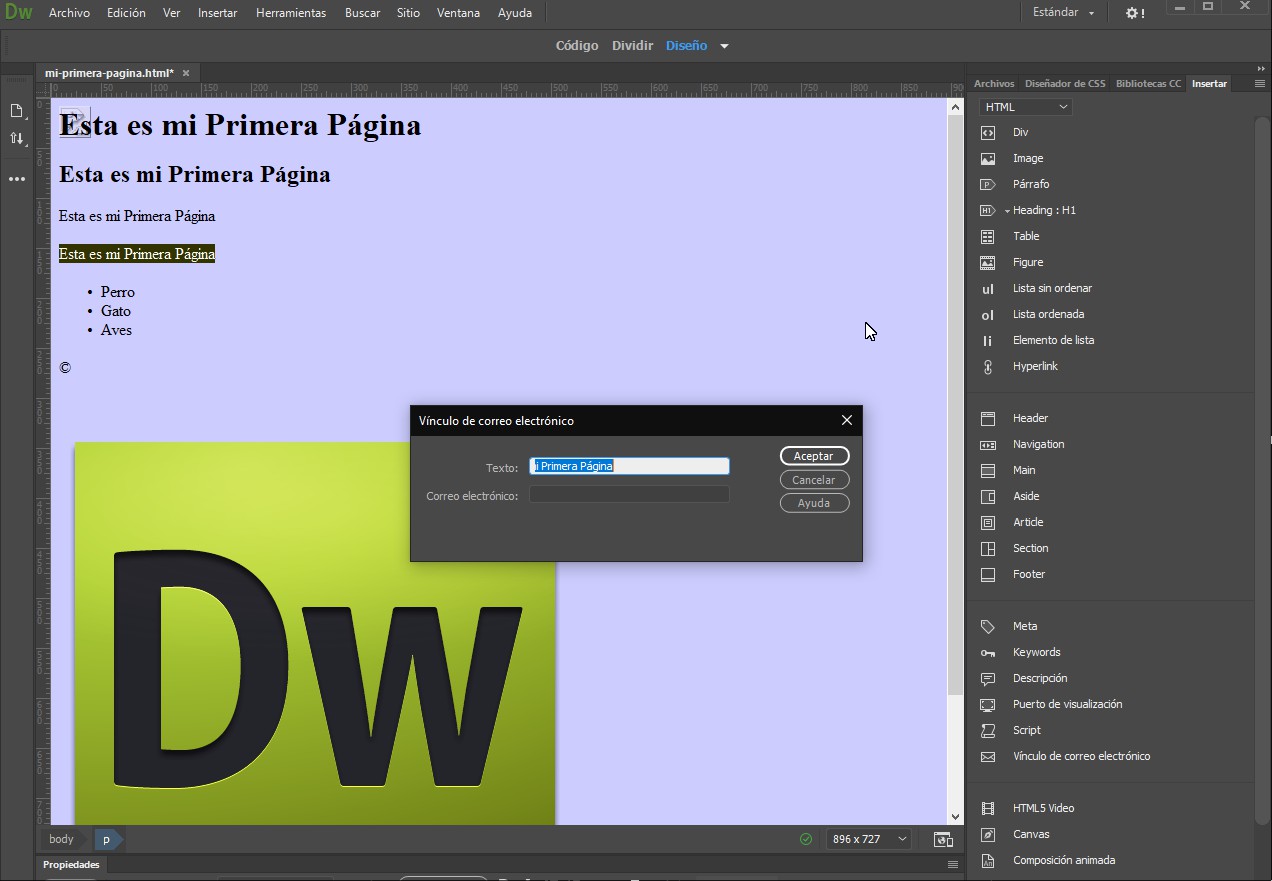Switch to the Archivos tab
Image resolution: width=1272 pixels, height=881 pixels.
pos(993,84)
